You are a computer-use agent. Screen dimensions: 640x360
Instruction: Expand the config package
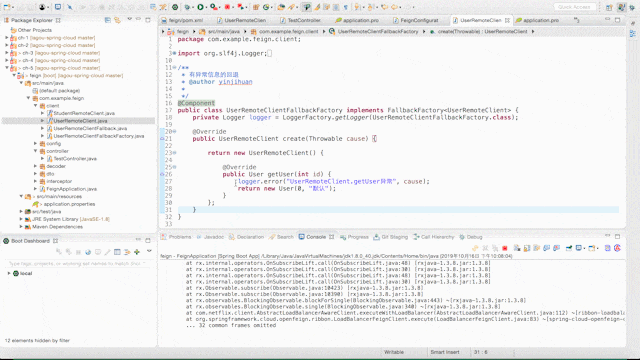[36, 143]
